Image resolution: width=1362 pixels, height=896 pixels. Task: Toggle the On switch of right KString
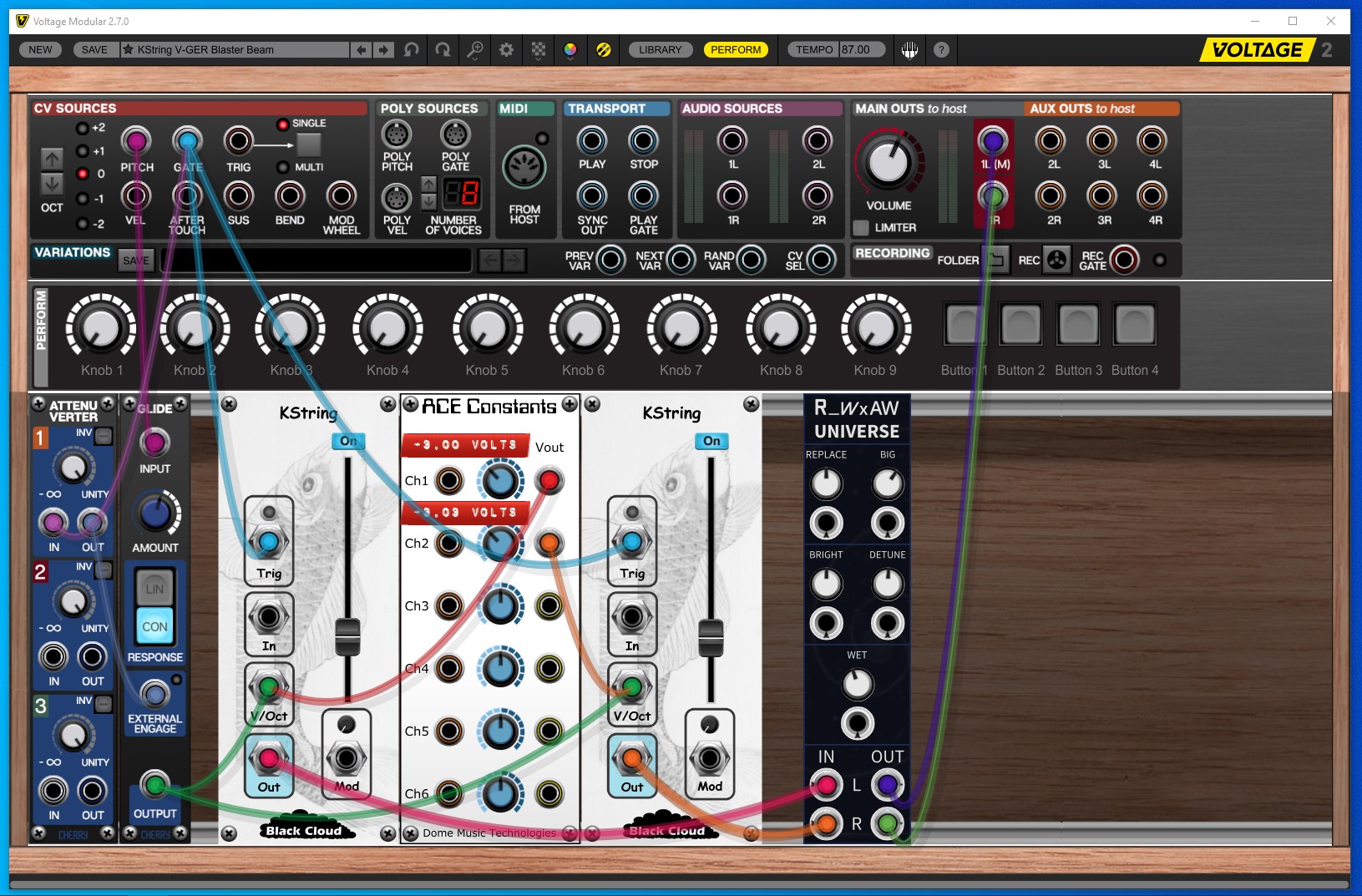[x=711, y=441]
